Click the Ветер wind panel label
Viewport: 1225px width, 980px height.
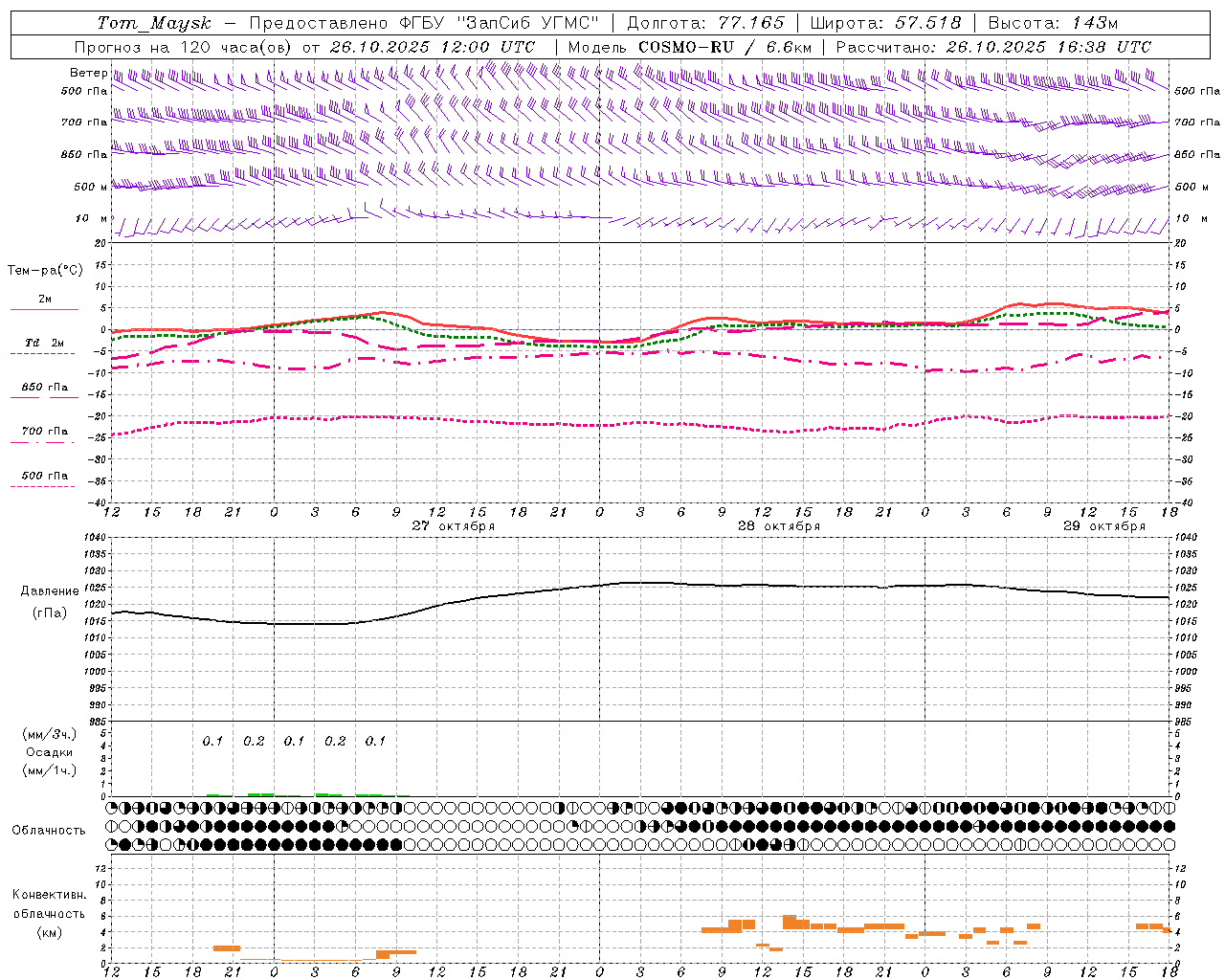pos(88,73)
